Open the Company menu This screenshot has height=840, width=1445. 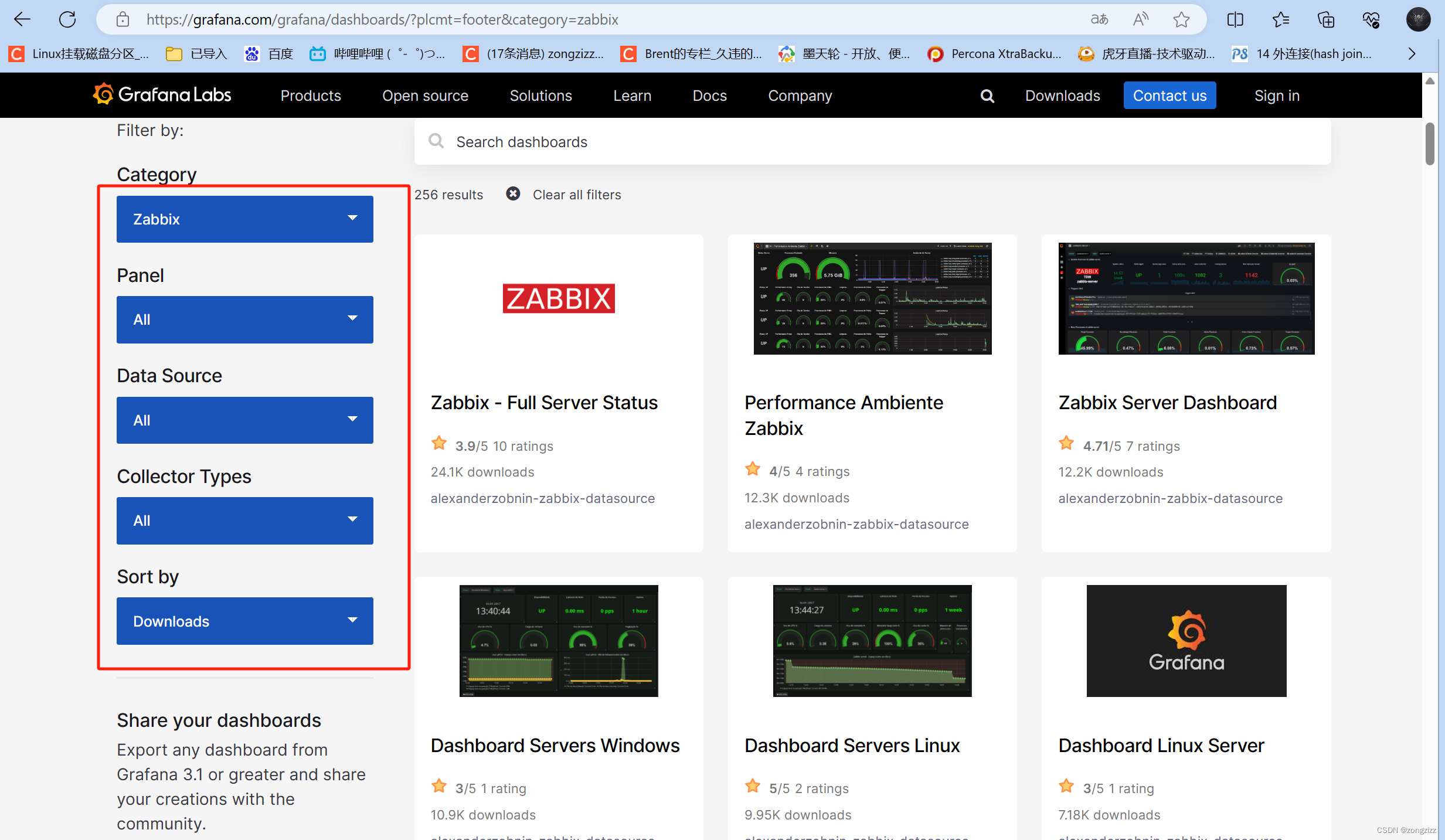coord(800,96)
